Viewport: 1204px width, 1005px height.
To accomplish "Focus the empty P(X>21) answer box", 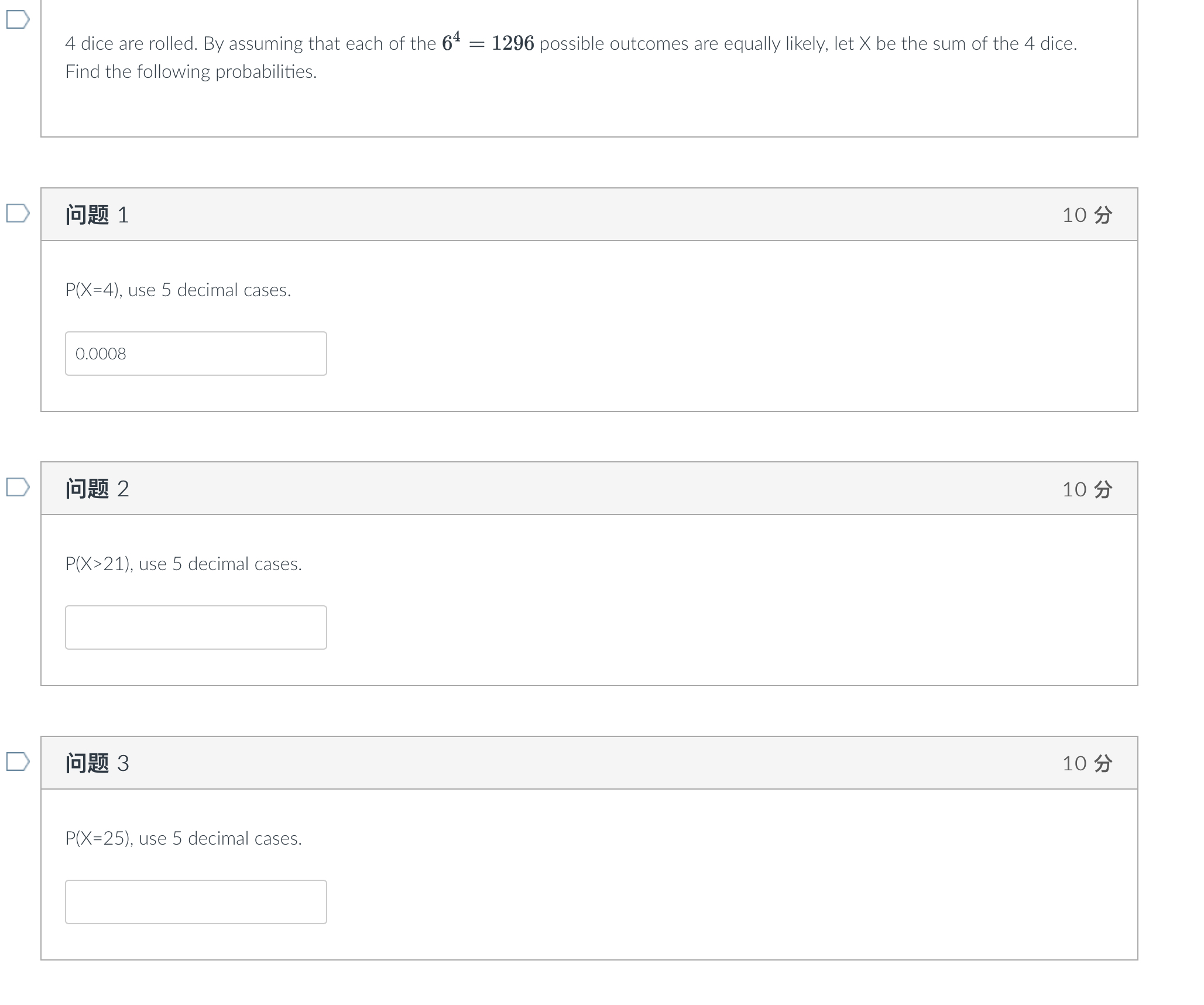I will 195,627.
